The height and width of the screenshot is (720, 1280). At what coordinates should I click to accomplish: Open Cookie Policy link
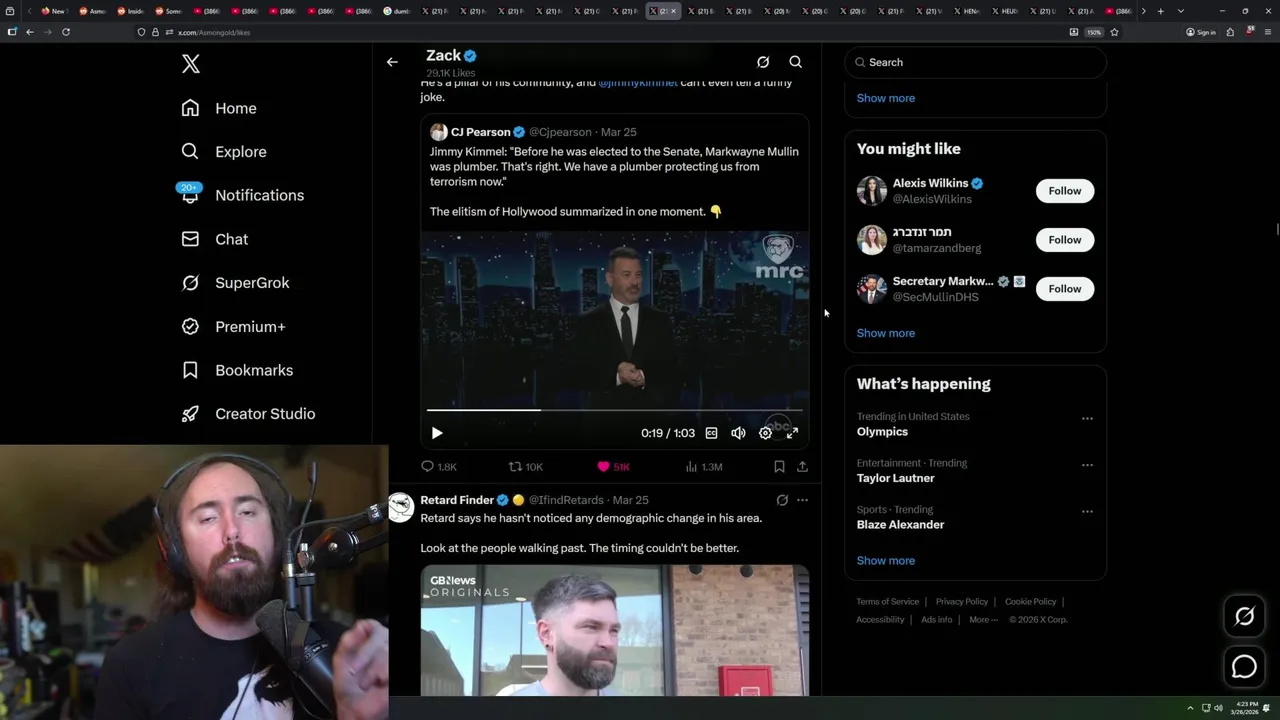point(1031,602)
